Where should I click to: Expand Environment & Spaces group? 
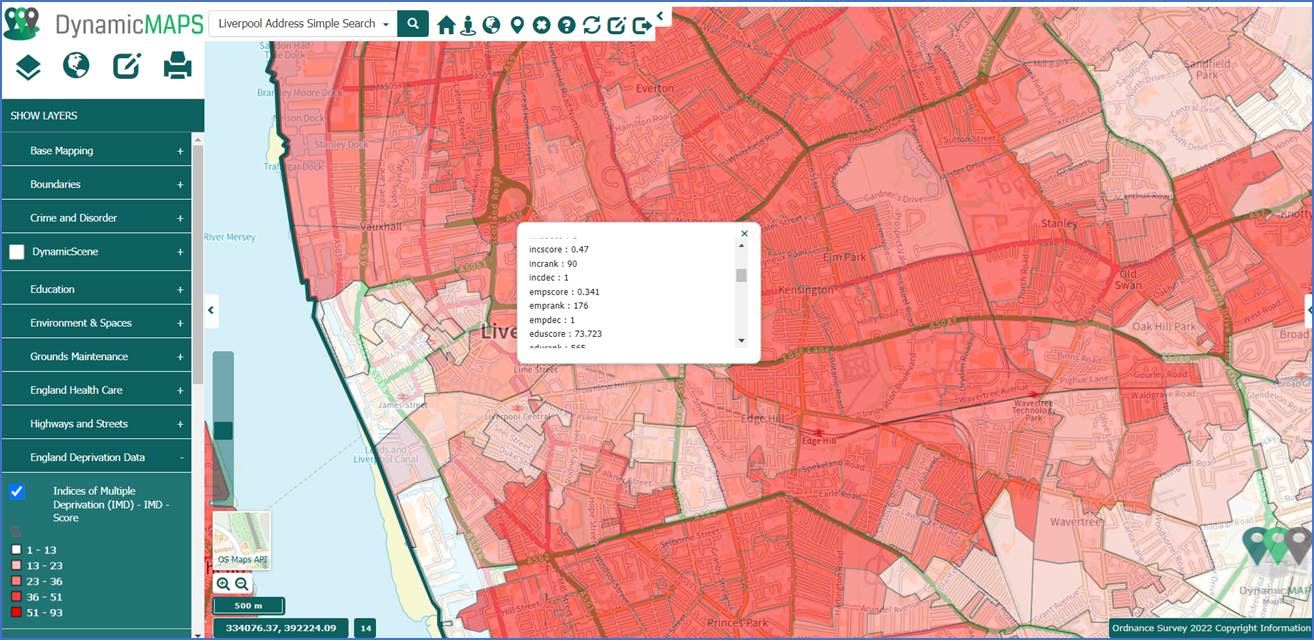[x=180, y=323]
